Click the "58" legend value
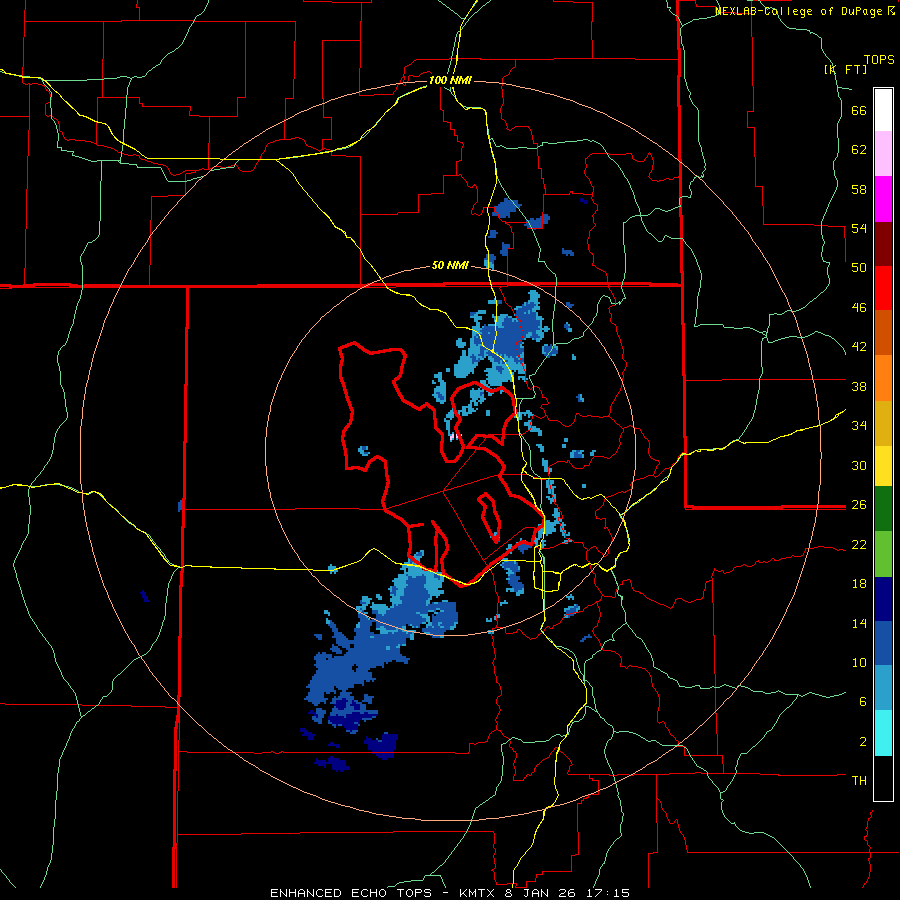This screenshot has height=900, width=900. (859, 189)
